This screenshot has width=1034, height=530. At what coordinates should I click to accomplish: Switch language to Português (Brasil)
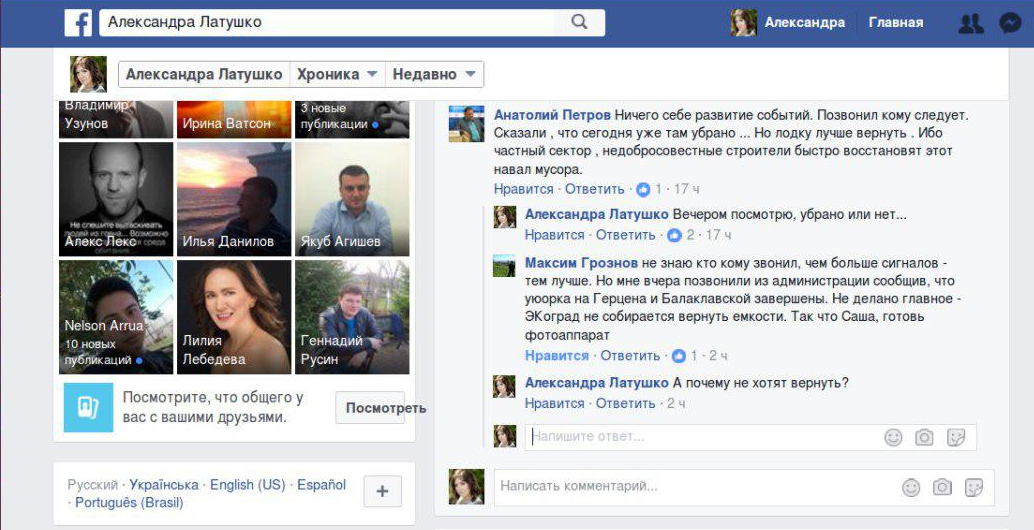(x=129, y=503)
